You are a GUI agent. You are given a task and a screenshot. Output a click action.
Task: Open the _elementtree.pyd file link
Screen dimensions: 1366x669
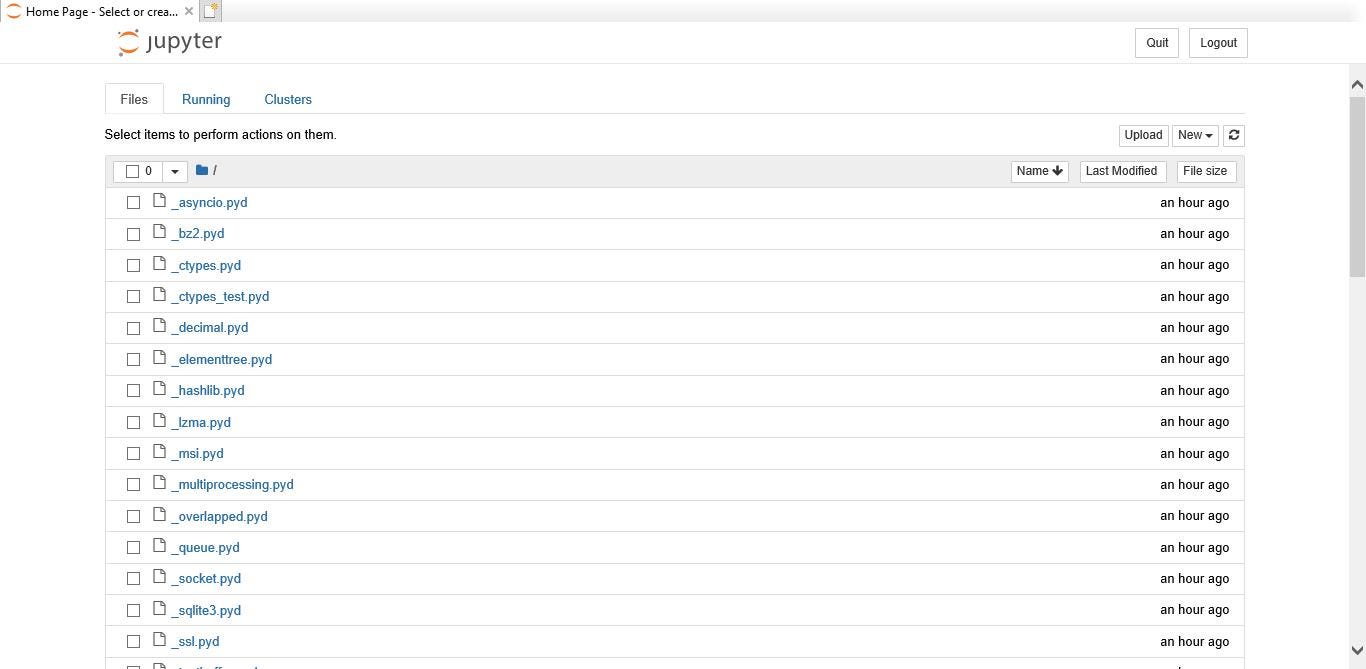[x=222, y=359]
